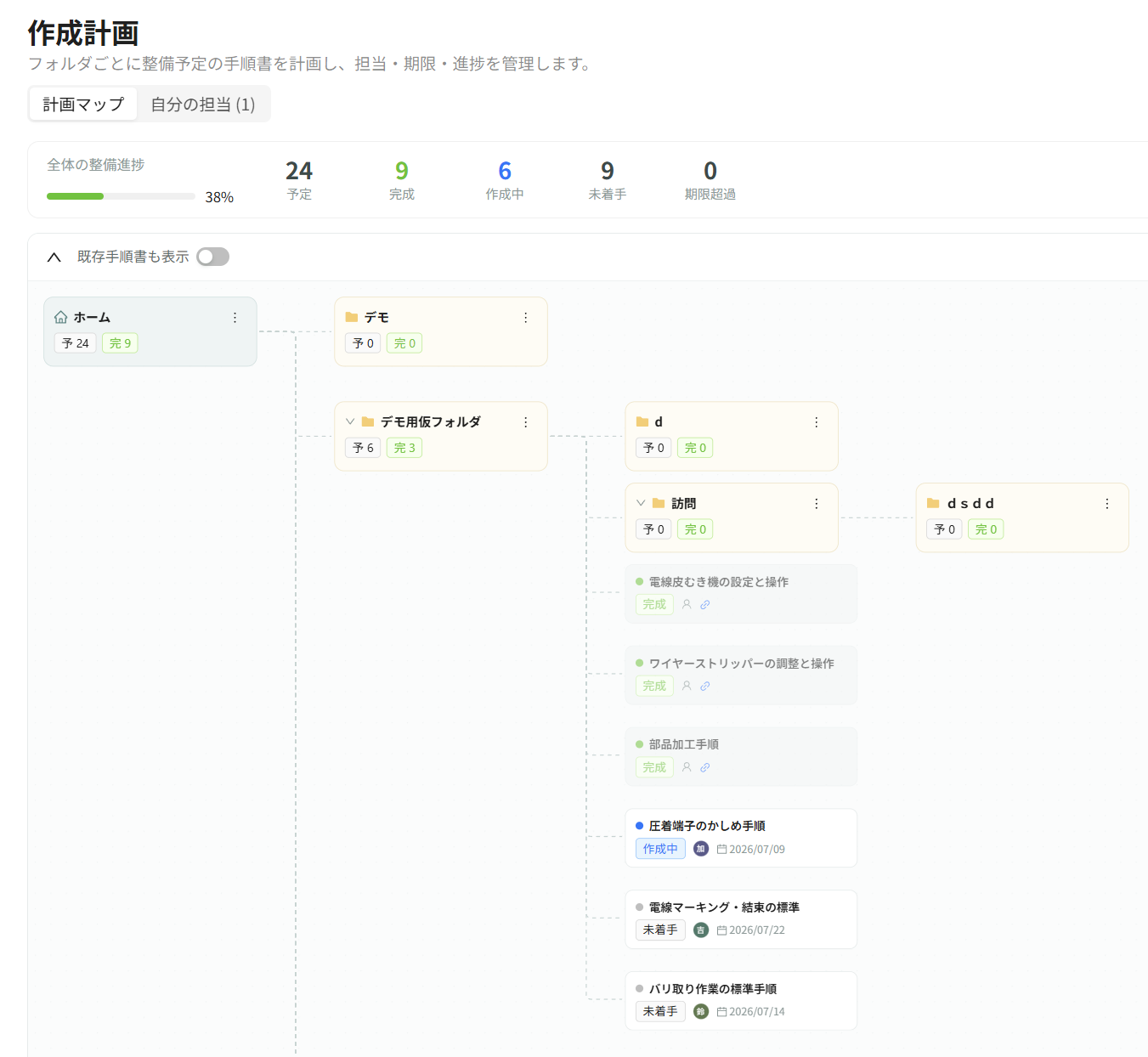Click the 予 6 chip on デモ用仮フォルダ
Image resolution: width=1148 pixels, height=1057 pixels.
point(363,448)
